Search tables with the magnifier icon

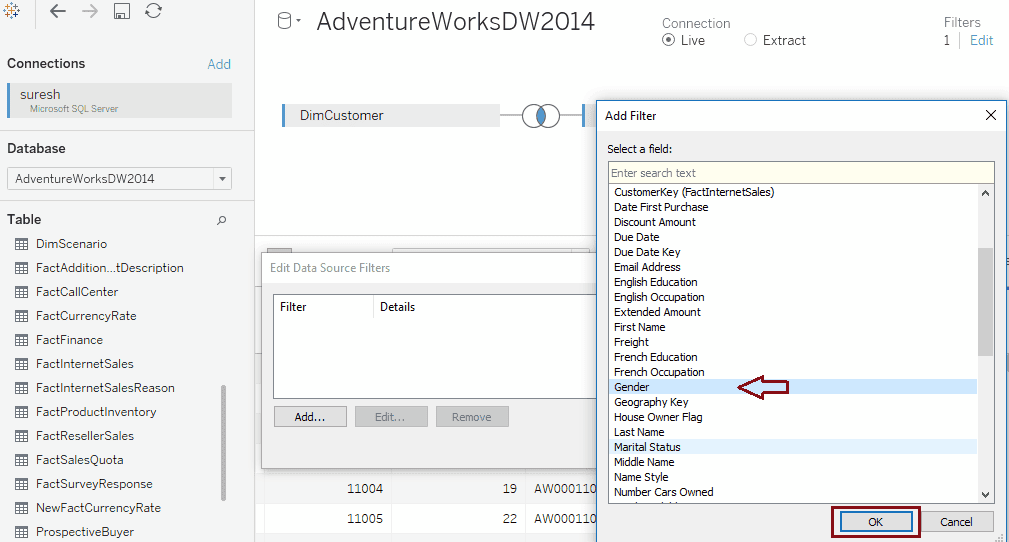(221, 220)
